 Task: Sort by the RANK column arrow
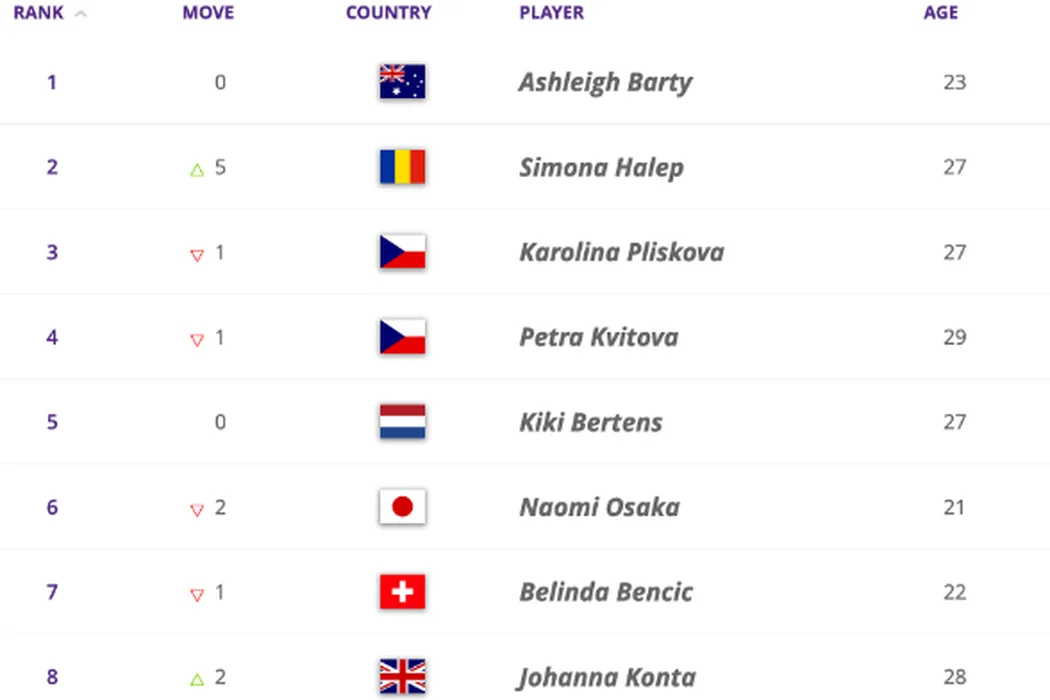click(x=80, y=14)
